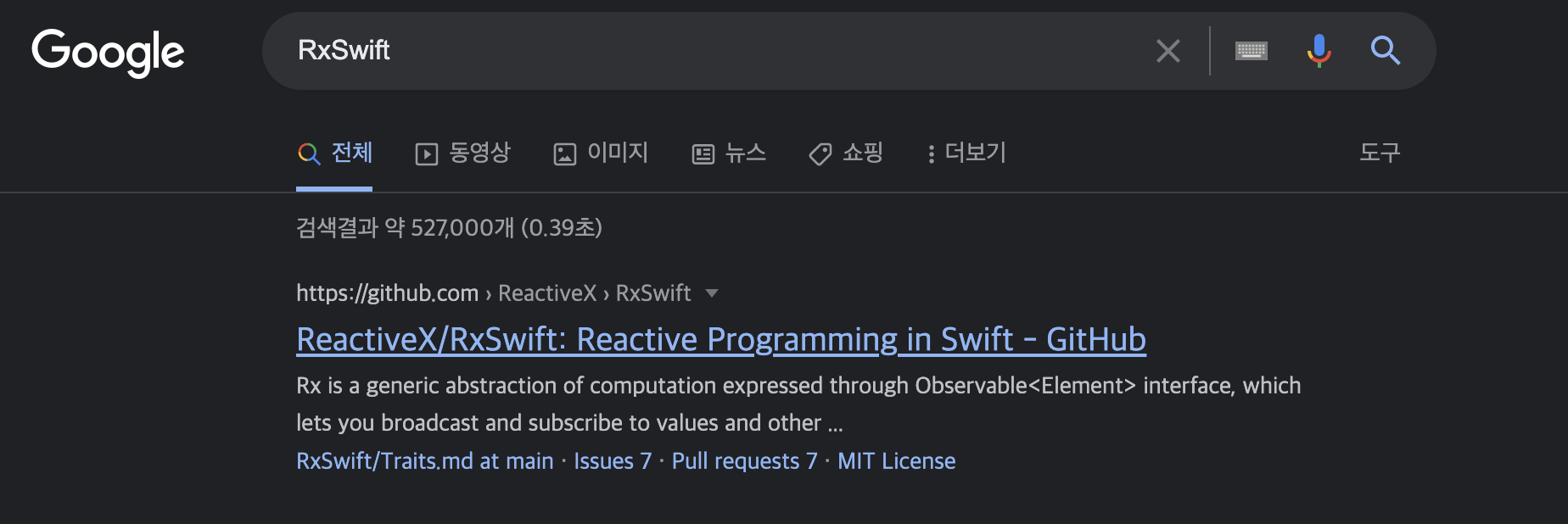
Task: Open the MIT License sitelink
Action: point(897,461)
